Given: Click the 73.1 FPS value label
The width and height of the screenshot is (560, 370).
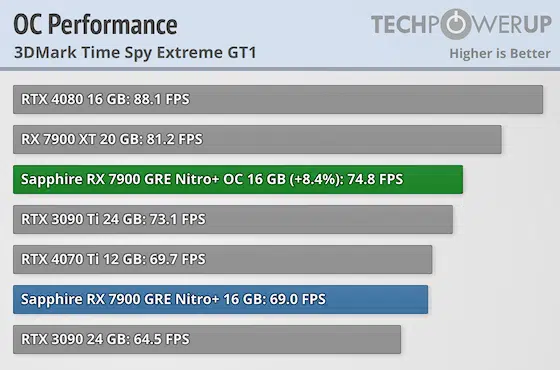Looking at the screenshot, I should coord(178,219).
